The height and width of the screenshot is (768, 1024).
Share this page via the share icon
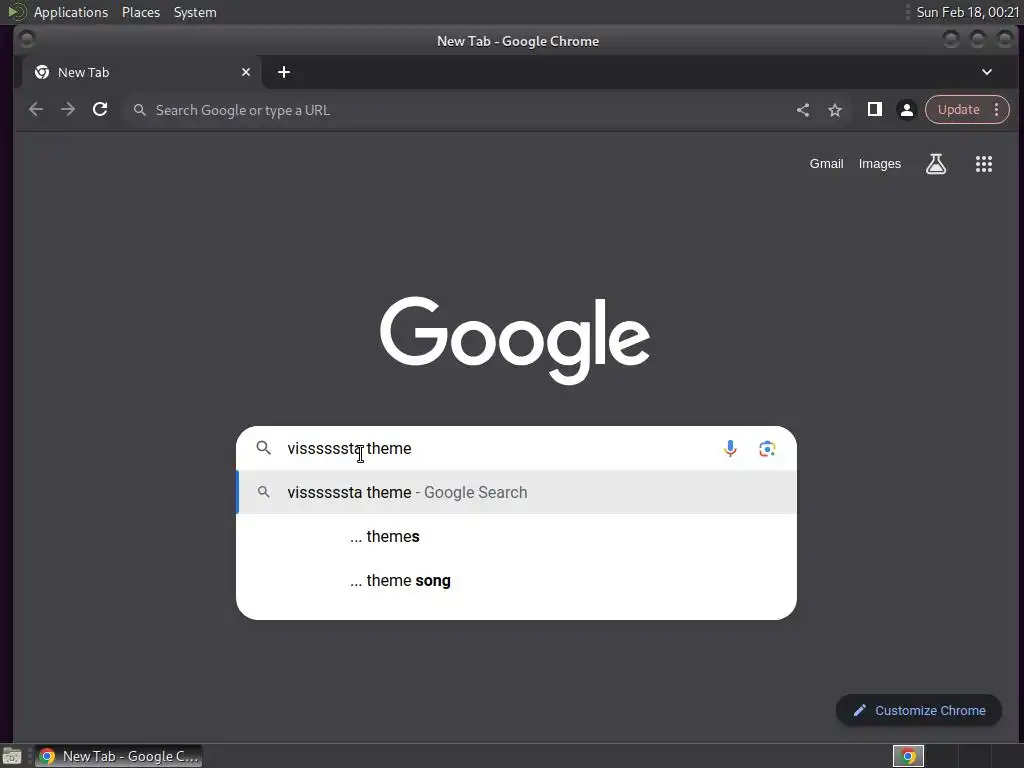click(x=803, y=110)
